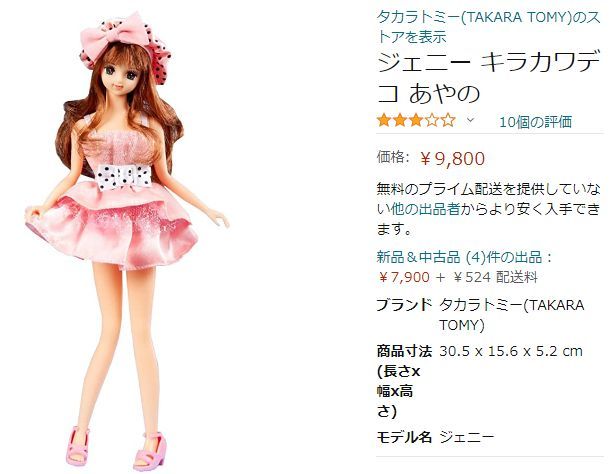Click the product title ジェニー キラカワデコ あやの
This screenshot has height=474, width=612.
[x=488, y=78]
